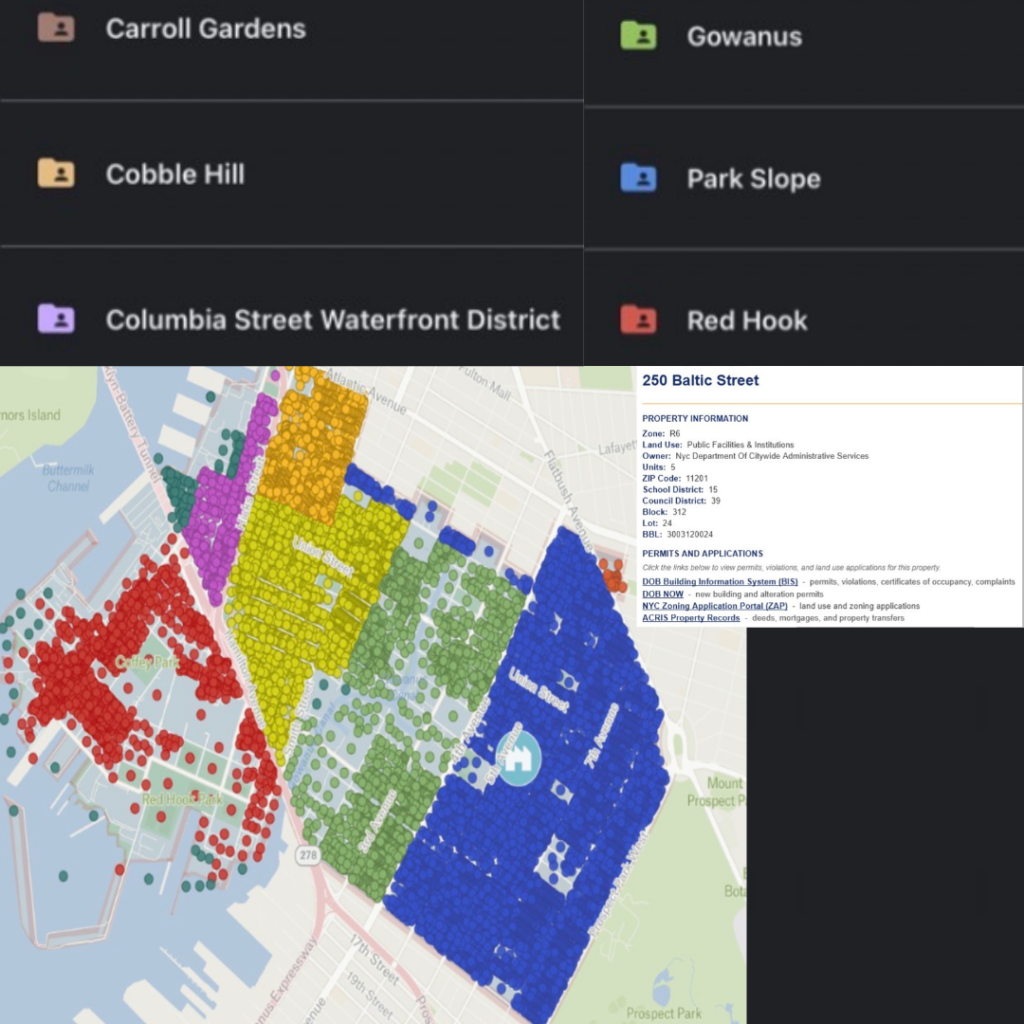The image size is (1024, 1024).
Task: Select the blue Park Slope folder icon
Action: (x=637, y=179)
